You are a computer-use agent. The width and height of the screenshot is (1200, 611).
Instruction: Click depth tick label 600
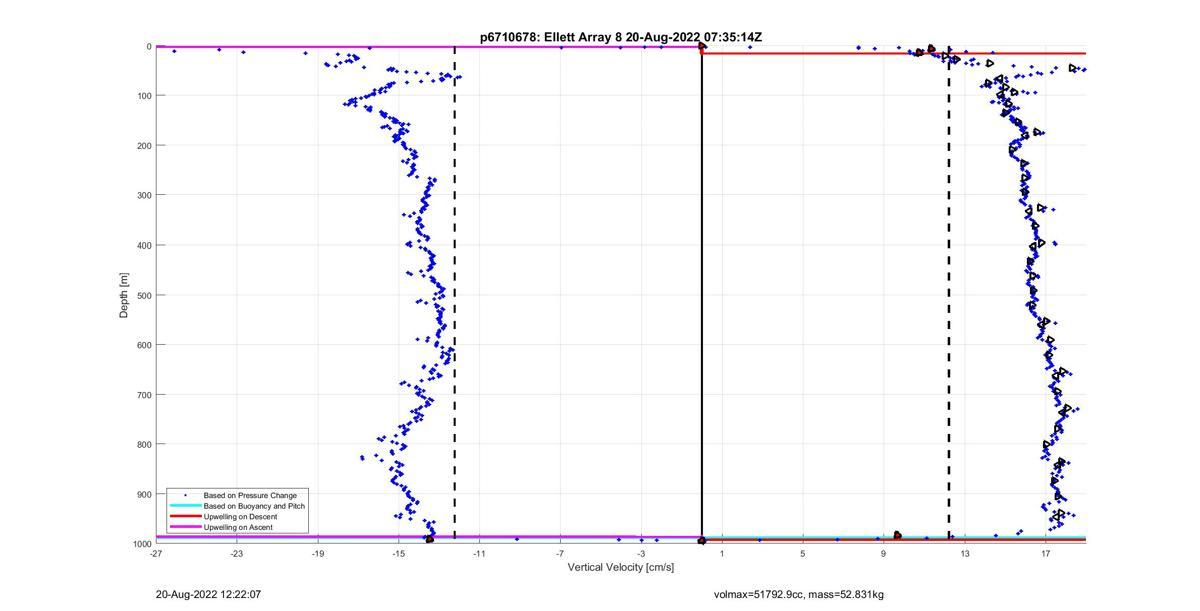point(144,345)
